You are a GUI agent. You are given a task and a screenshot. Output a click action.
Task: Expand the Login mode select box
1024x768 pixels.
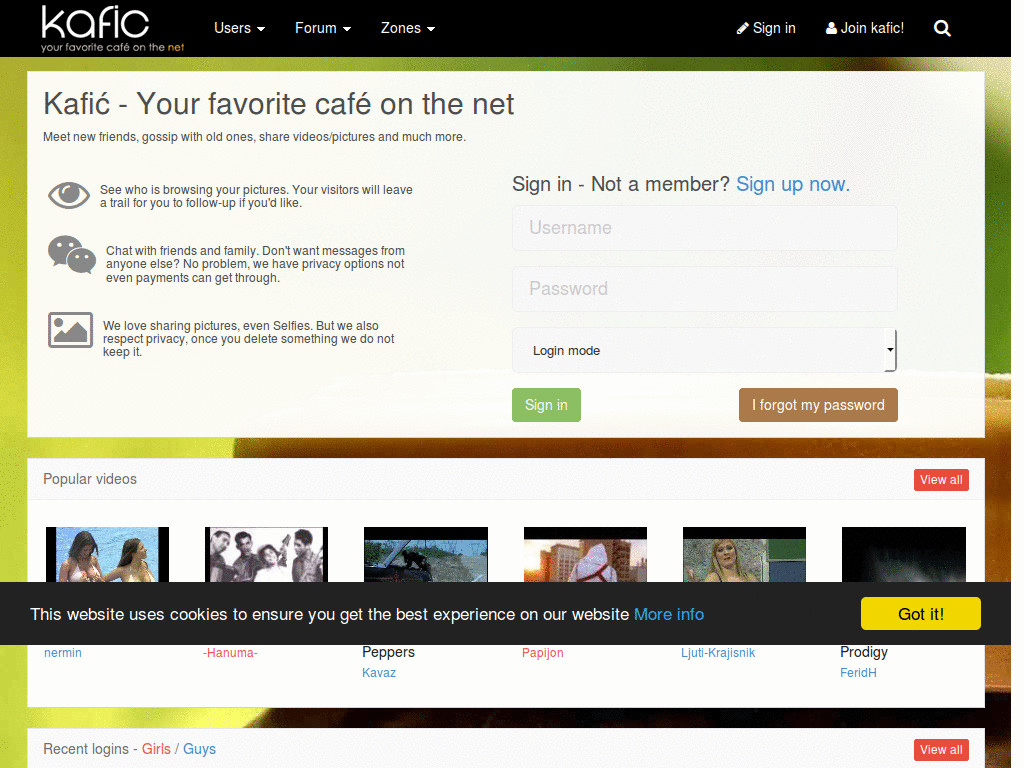[x=704, y=350]
